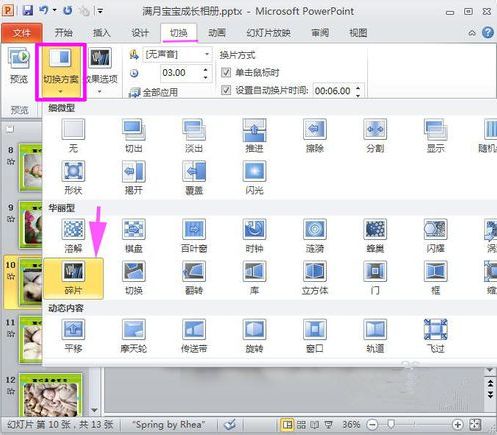
Task: Choose the 切出 transition
Action: (134, 136)
